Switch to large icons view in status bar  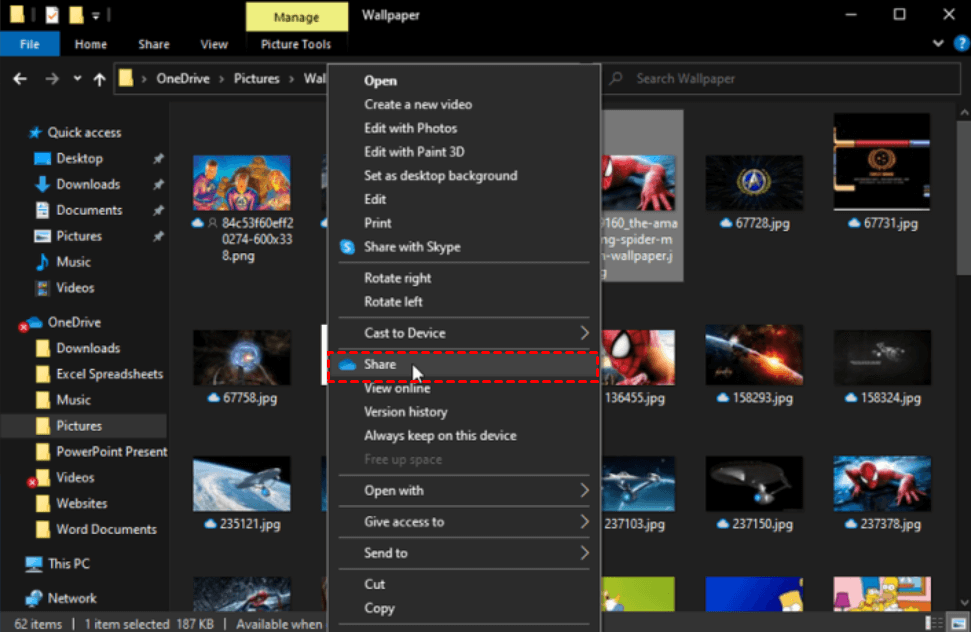[x=960, y=623]
